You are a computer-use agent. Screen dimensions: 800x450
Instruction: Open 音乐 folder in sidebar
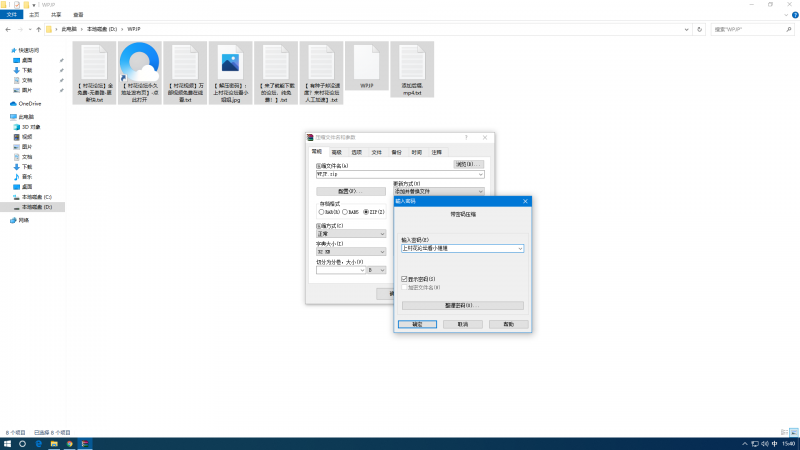(x=27, y=177)
